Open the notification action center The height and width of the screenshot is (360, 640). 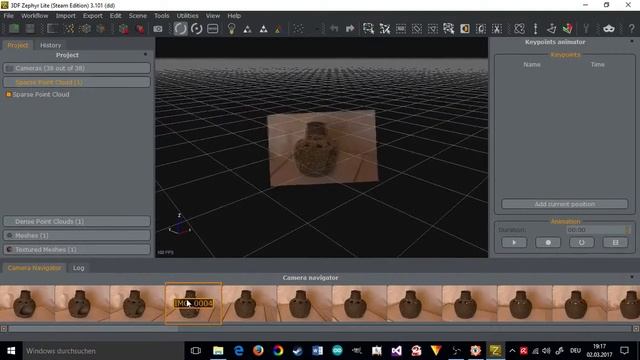(x=624, y=351)
